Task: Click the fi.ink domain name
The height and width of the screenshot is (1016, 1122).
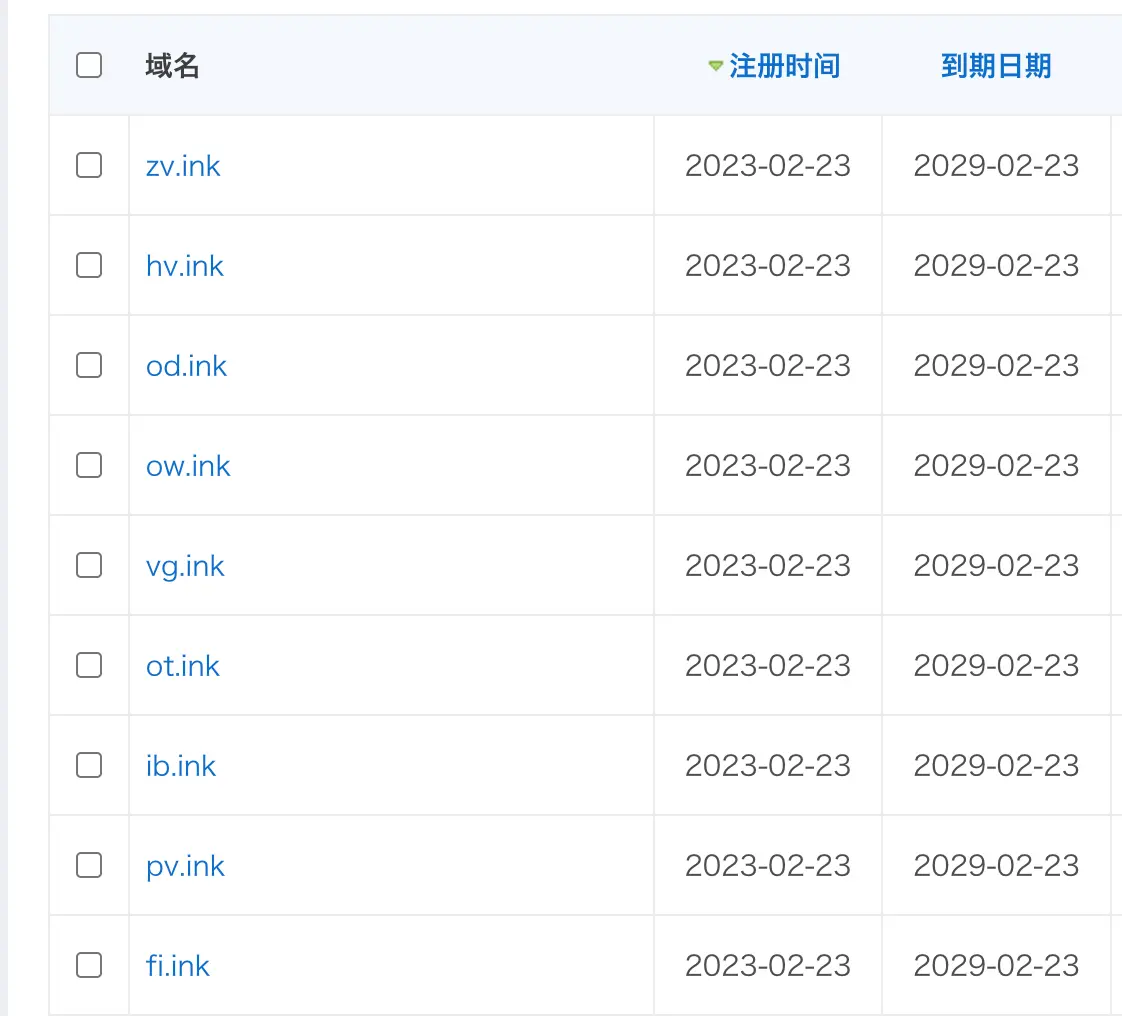Action: [x=177, y=966]
